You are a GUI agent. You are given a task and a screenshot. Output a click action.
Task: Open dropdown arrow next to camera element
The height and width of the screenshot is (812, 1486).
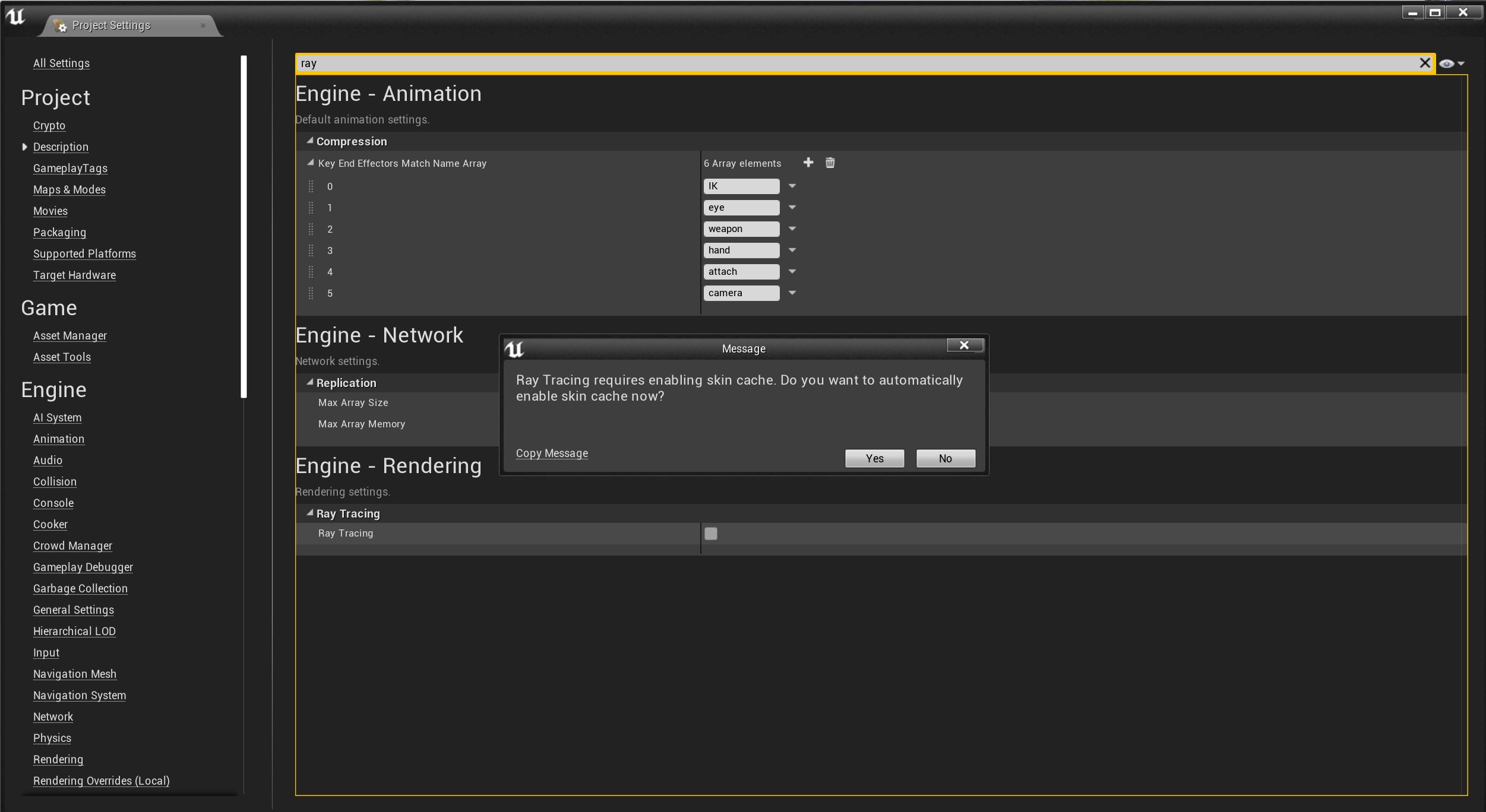(x=792, y=293)
